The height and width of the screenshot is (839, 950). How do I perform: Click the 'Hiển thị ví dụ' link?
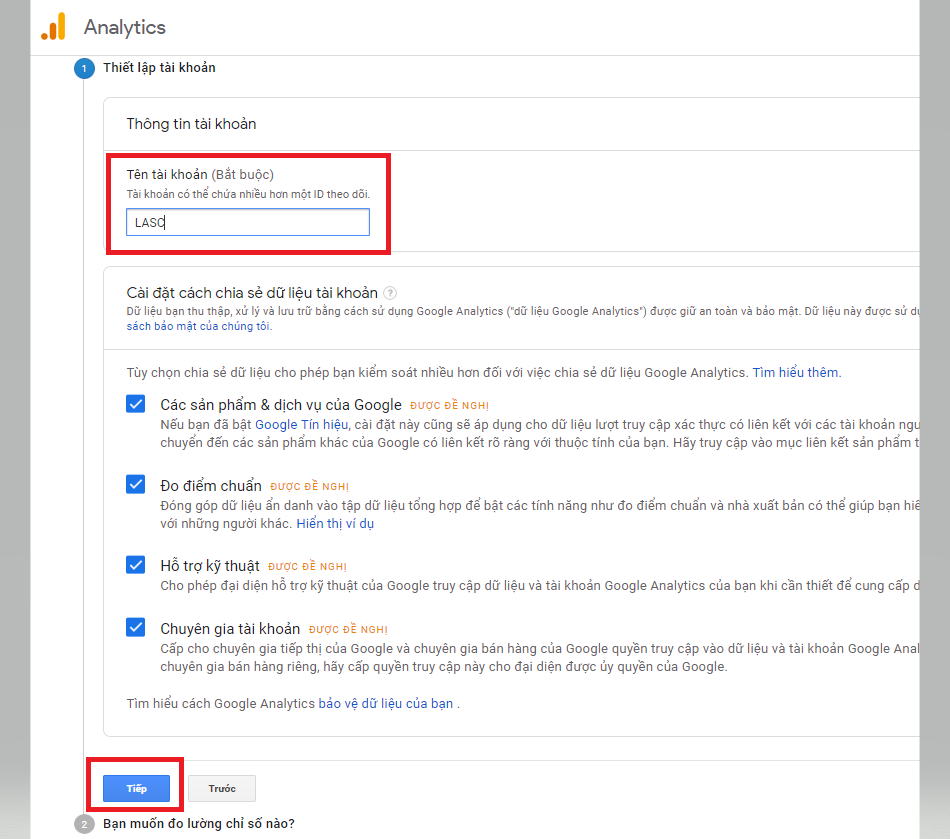point(334,524)
